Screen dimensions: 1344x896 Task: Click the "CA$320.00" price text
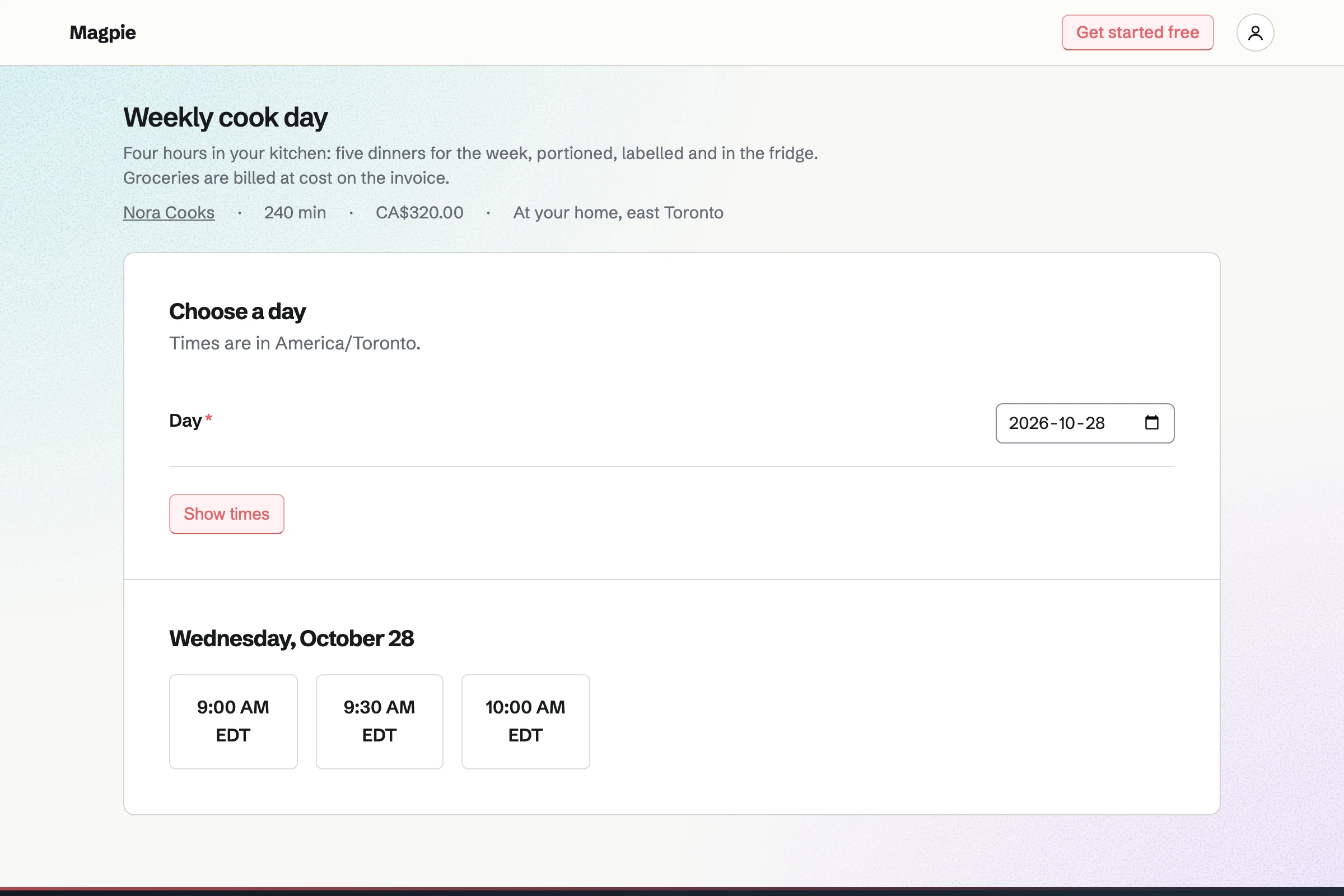(x=419, y=213)
